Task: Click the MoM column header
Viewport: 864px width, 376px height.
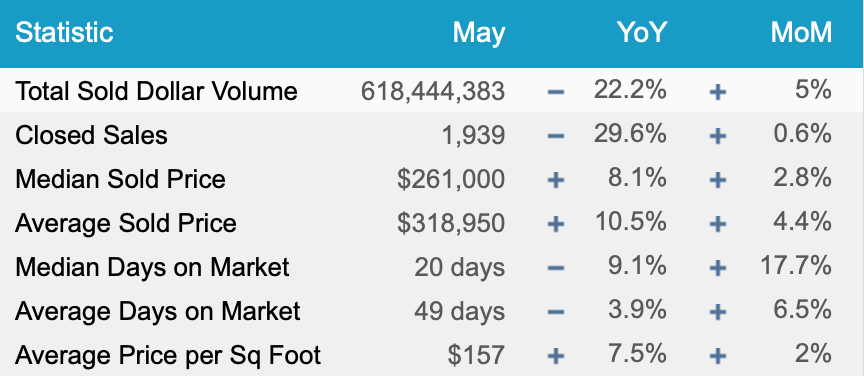Action: coord(801,33)
